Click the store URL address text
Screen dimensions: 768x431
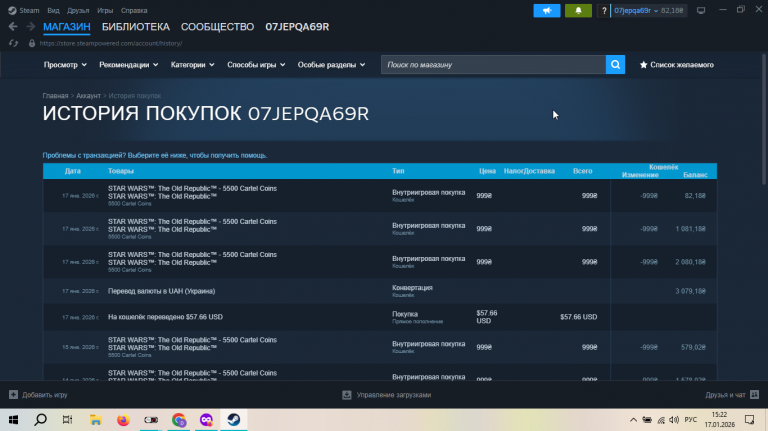click(x=111, y=43)
